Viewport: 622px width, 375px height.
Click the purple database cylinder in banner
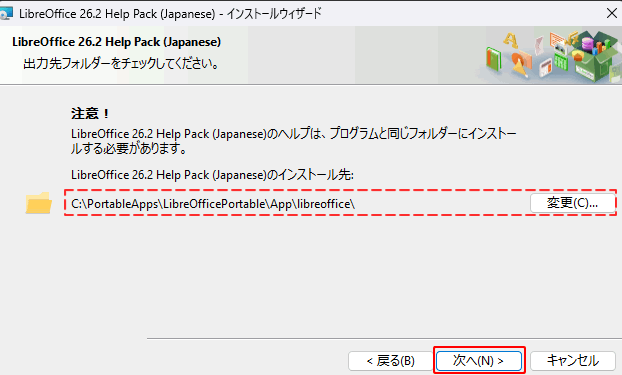pyautogui.click(x=587, y=44)
